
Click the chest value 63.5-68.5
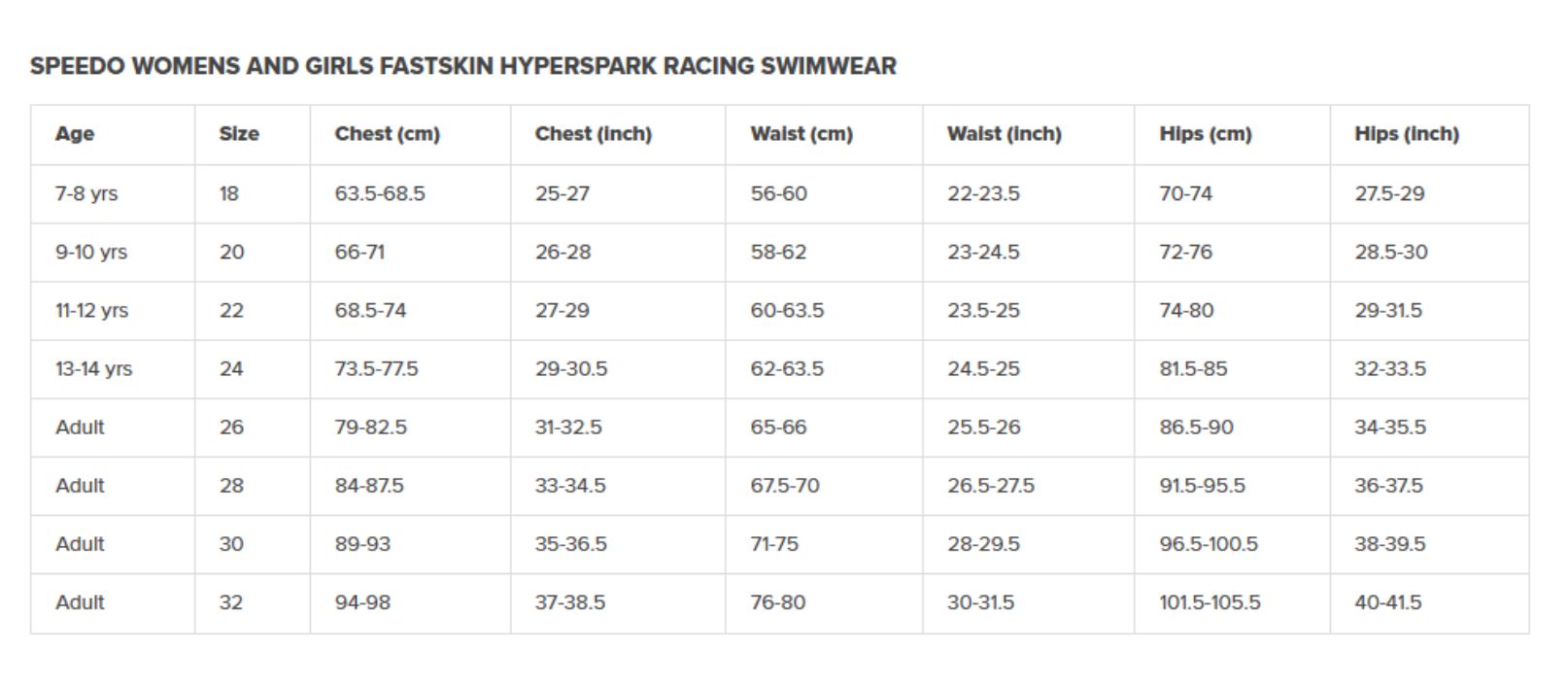point(380,193)
